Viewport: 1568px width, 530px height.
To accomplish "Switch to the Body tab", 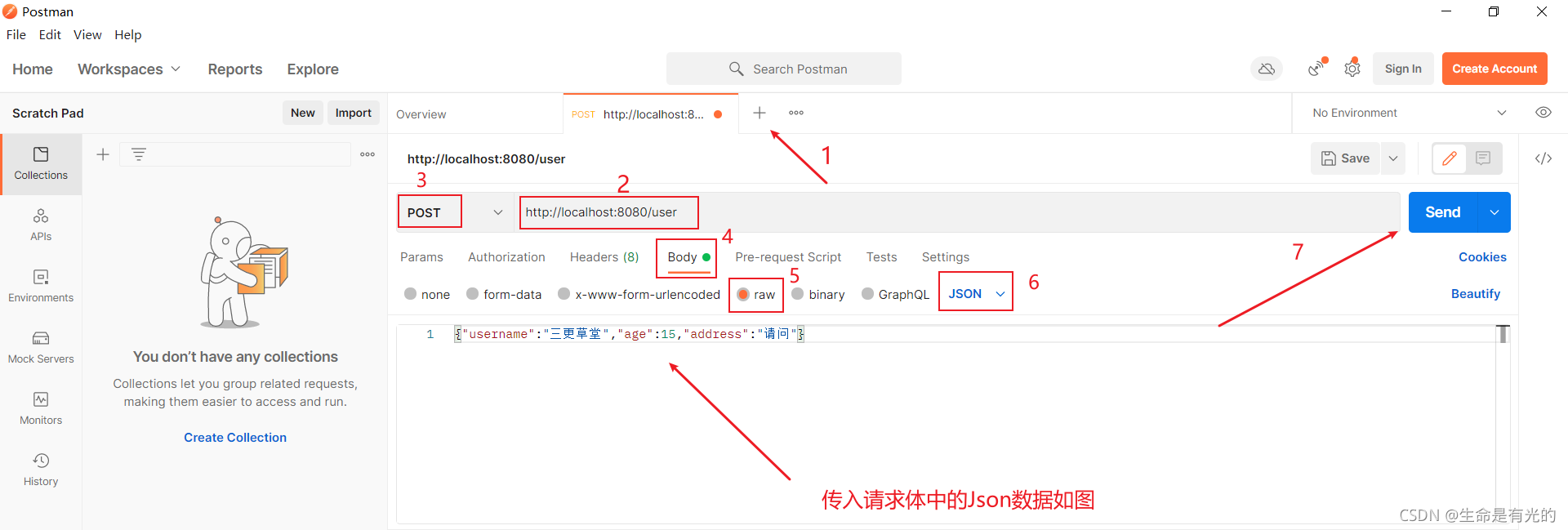I will (x=688, y=257).
